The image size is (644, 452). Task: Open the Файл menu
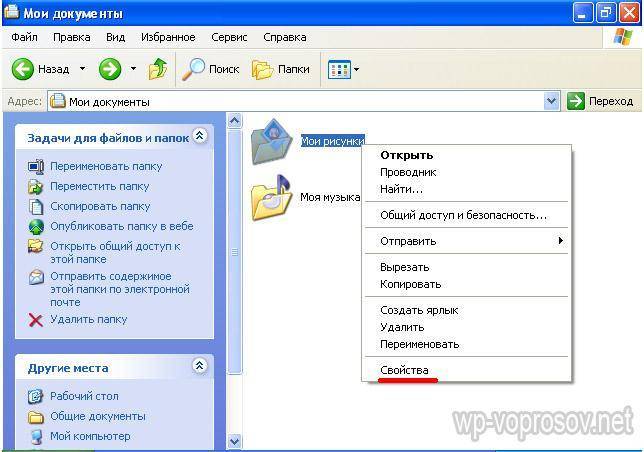point(24,37)
